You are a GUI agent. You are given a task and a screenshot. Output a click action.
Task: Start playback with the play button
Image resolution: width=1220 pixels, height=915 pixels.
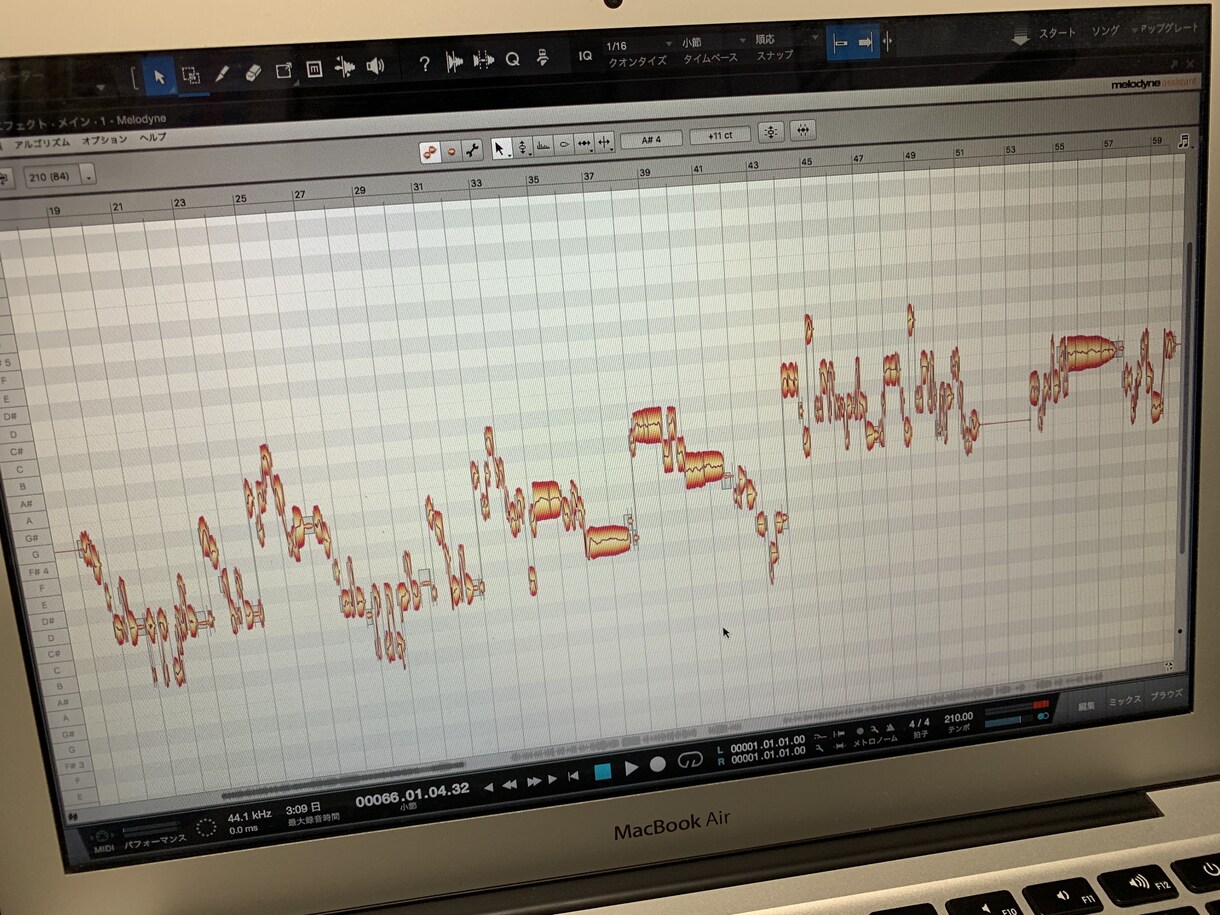point(631,768)
